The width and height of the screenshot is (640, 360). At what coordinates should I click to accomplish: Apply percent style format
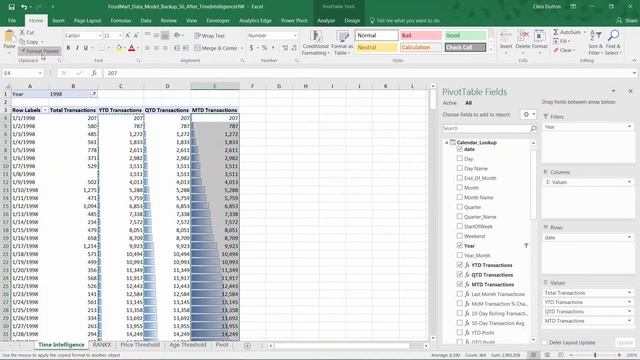tap(264, 48)
